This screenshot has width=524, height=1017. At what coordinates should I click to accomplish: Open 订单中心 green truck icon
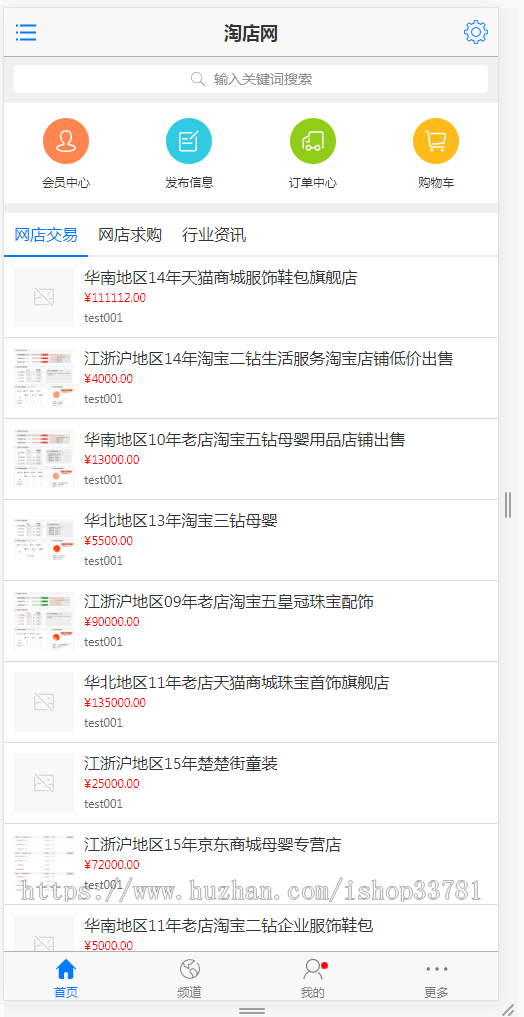313,141
